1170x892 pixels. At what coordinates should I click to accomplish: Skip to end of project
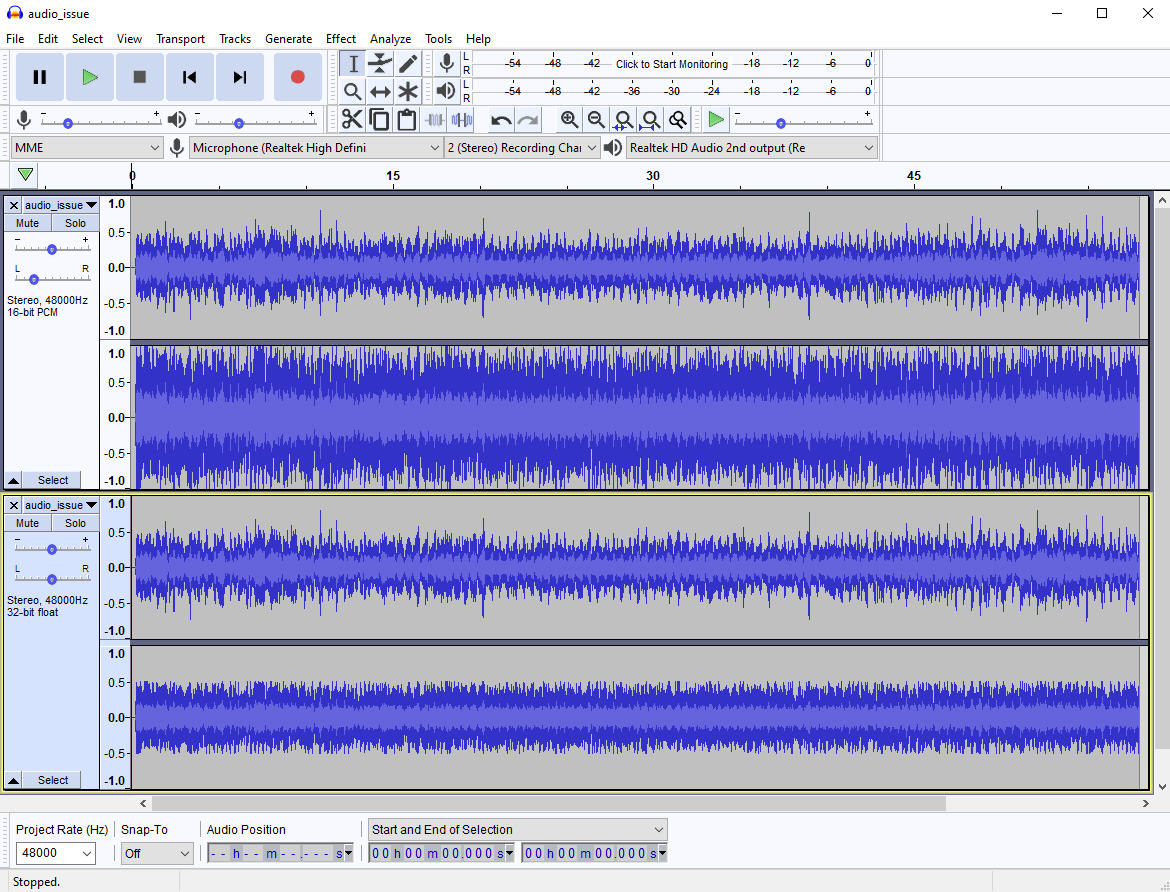(240, 77)
